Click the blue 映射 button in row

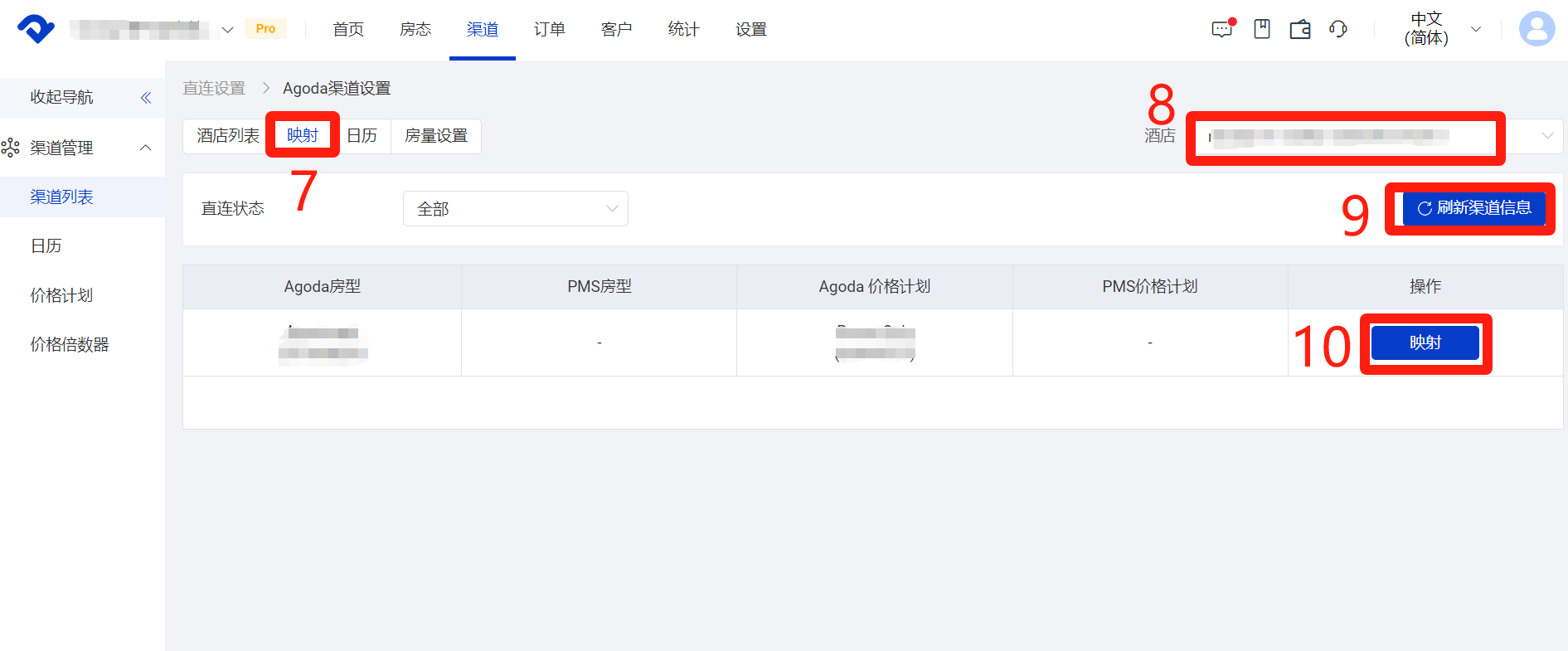pos(1425,343)
